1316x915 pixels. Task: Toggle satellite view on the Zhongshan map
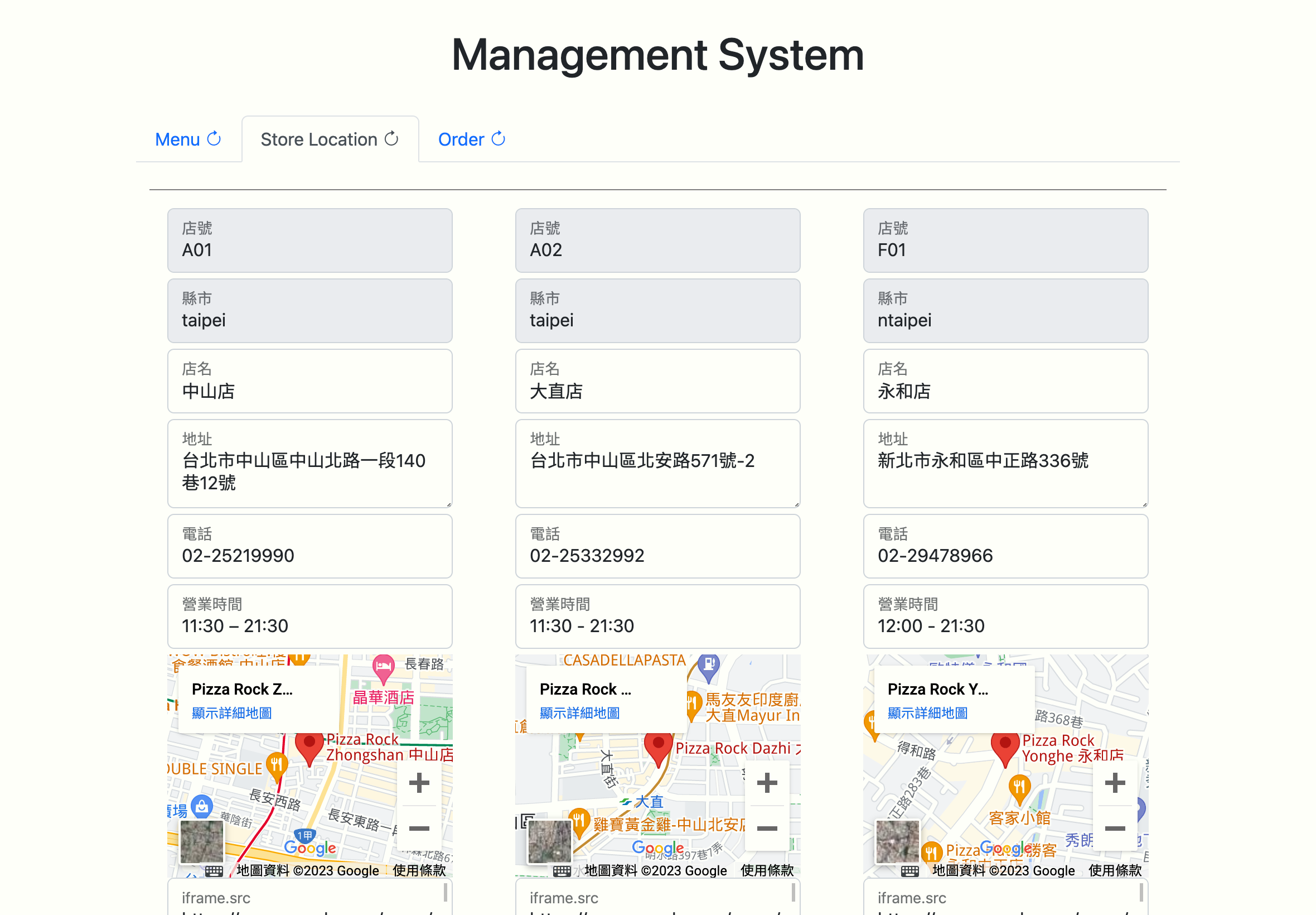pos(201,841)
